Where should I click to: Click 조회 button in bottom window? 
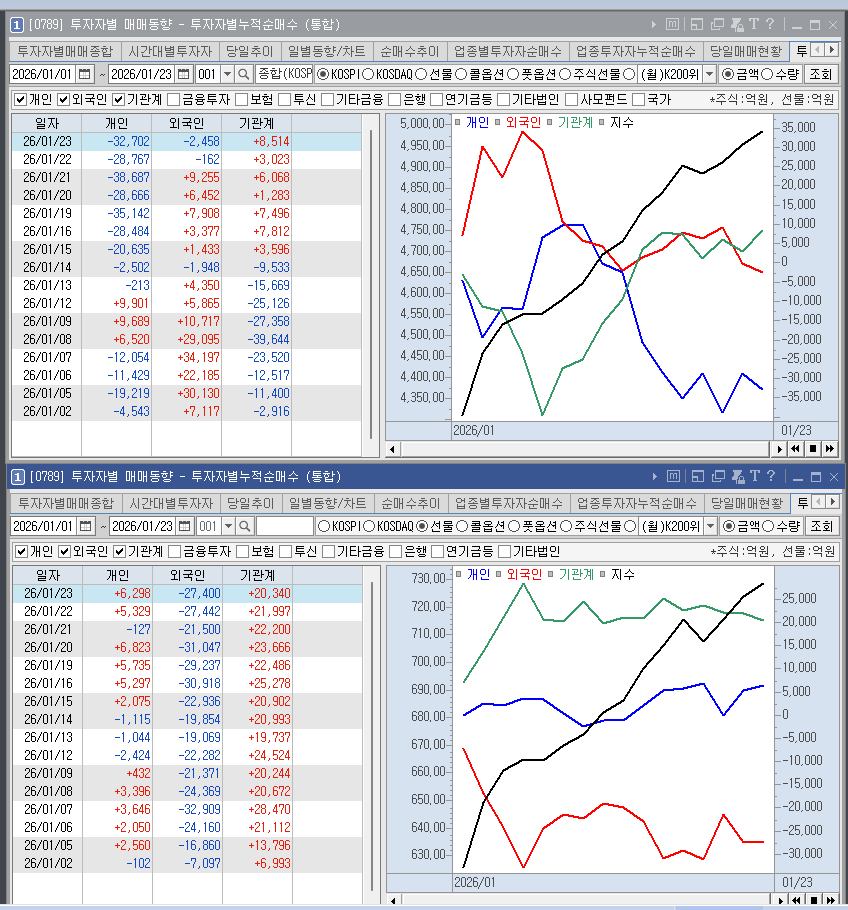tap(822, 526)
